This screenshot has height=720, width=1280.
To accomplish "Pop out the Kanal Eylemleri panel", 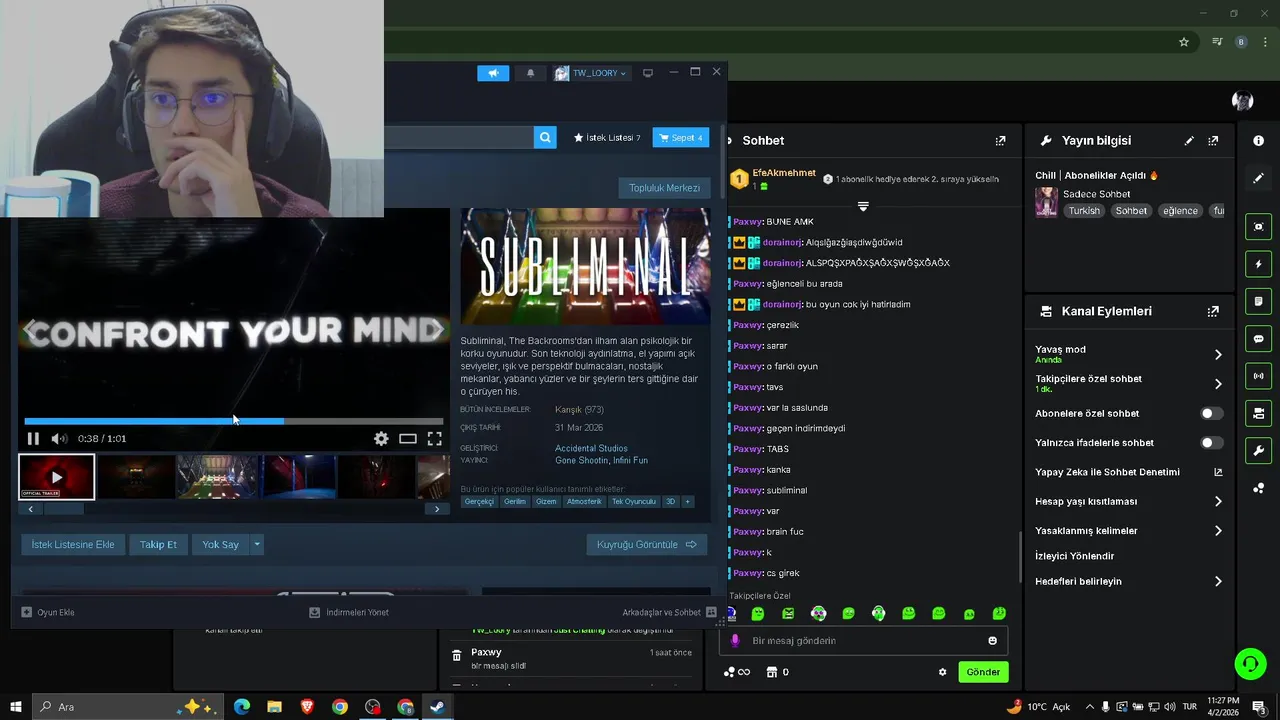I will 1213,311.
